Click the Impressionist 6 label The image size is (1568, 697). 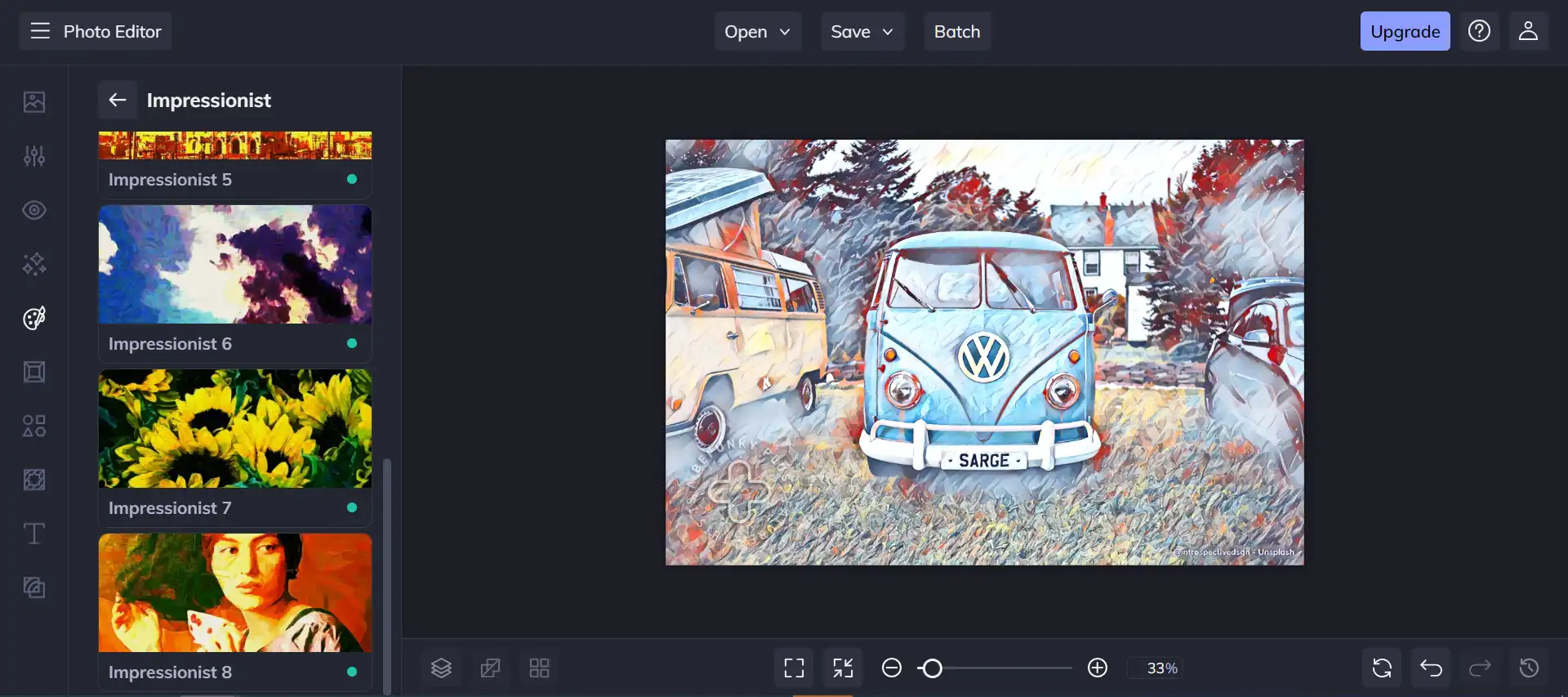(170, 343)
